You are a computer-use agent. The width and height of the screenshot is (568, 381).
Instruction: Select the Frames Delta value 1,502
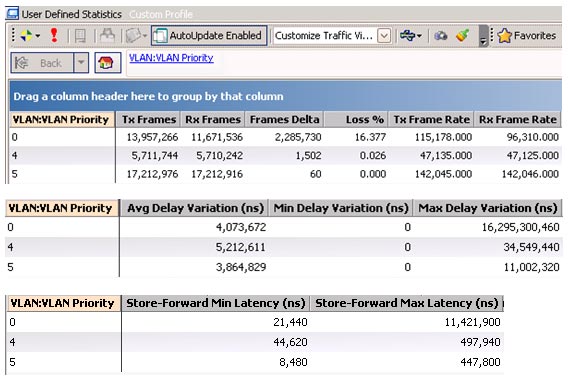pyautogui.click(x=308, y=156)
